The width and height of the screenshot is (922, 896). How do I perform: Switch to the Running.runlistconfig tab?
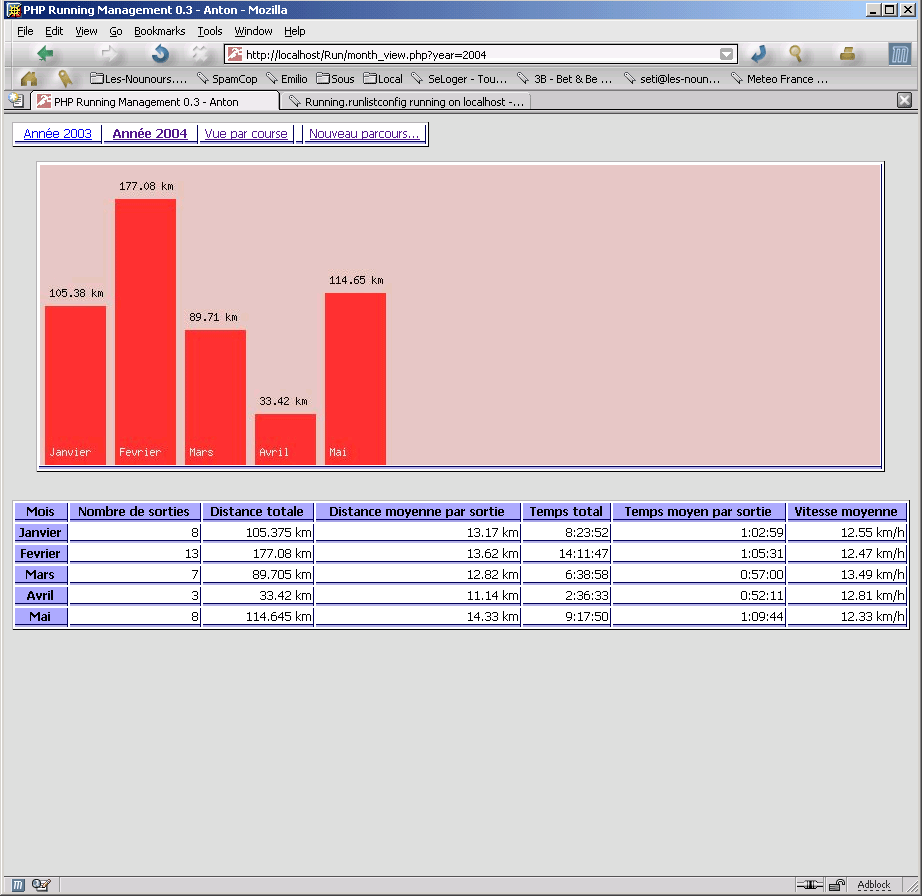(405, 101)
